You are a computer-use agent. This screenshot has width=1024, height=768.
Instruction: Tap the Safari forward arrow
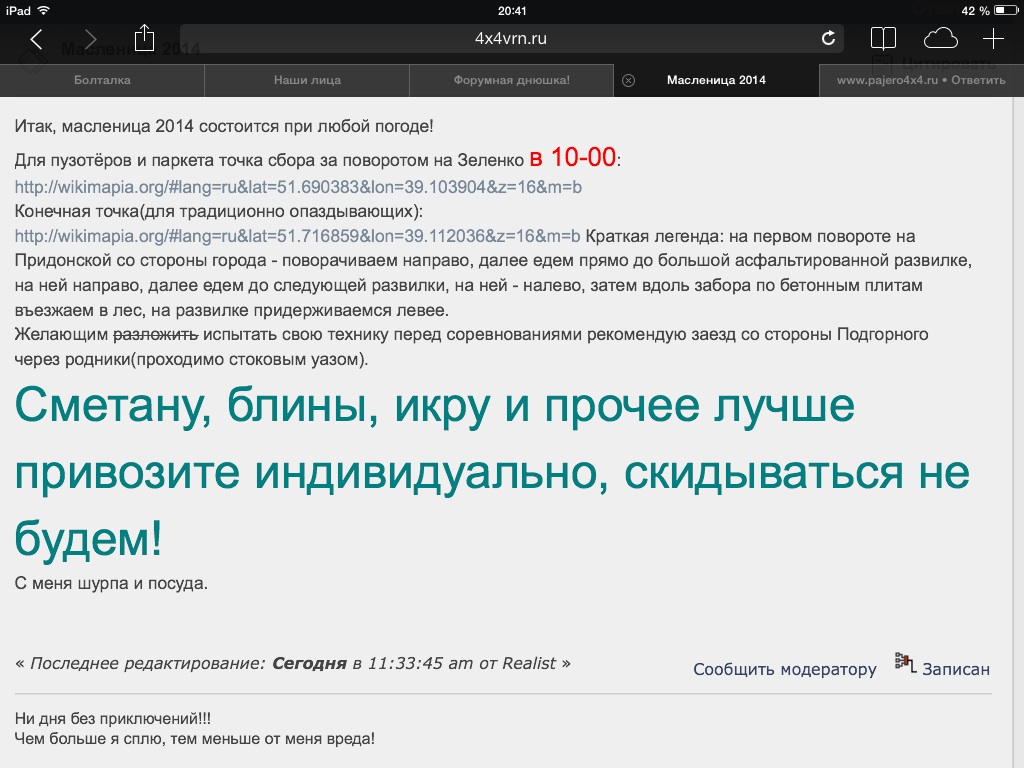pos(91,39)
